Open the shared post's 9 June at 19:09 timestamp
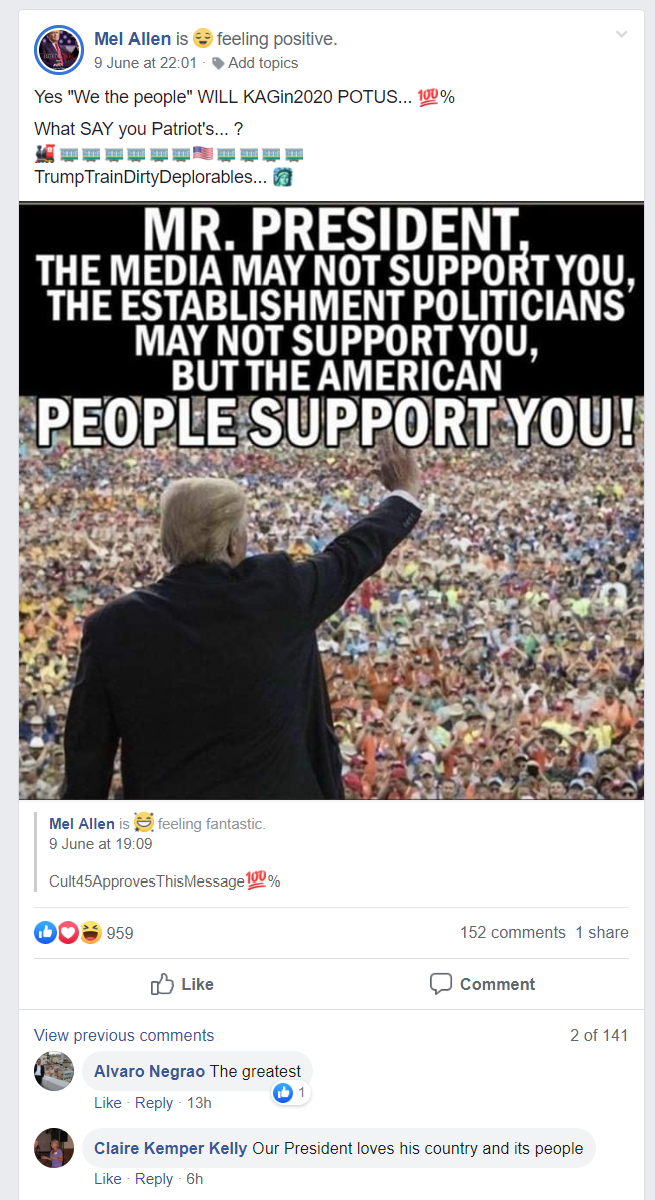 pyautogui.click(x=100, y=844)
